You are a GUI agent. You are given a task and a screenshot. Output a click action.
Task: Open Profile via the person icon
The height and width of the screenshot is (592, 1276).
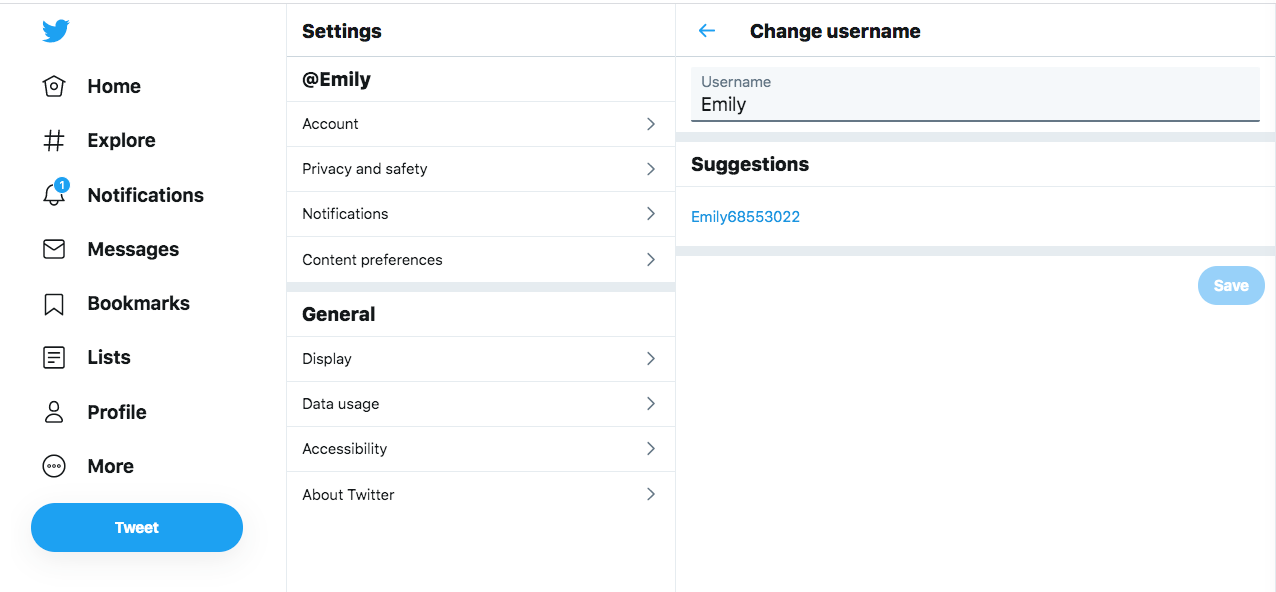click(x=54, y=412)
